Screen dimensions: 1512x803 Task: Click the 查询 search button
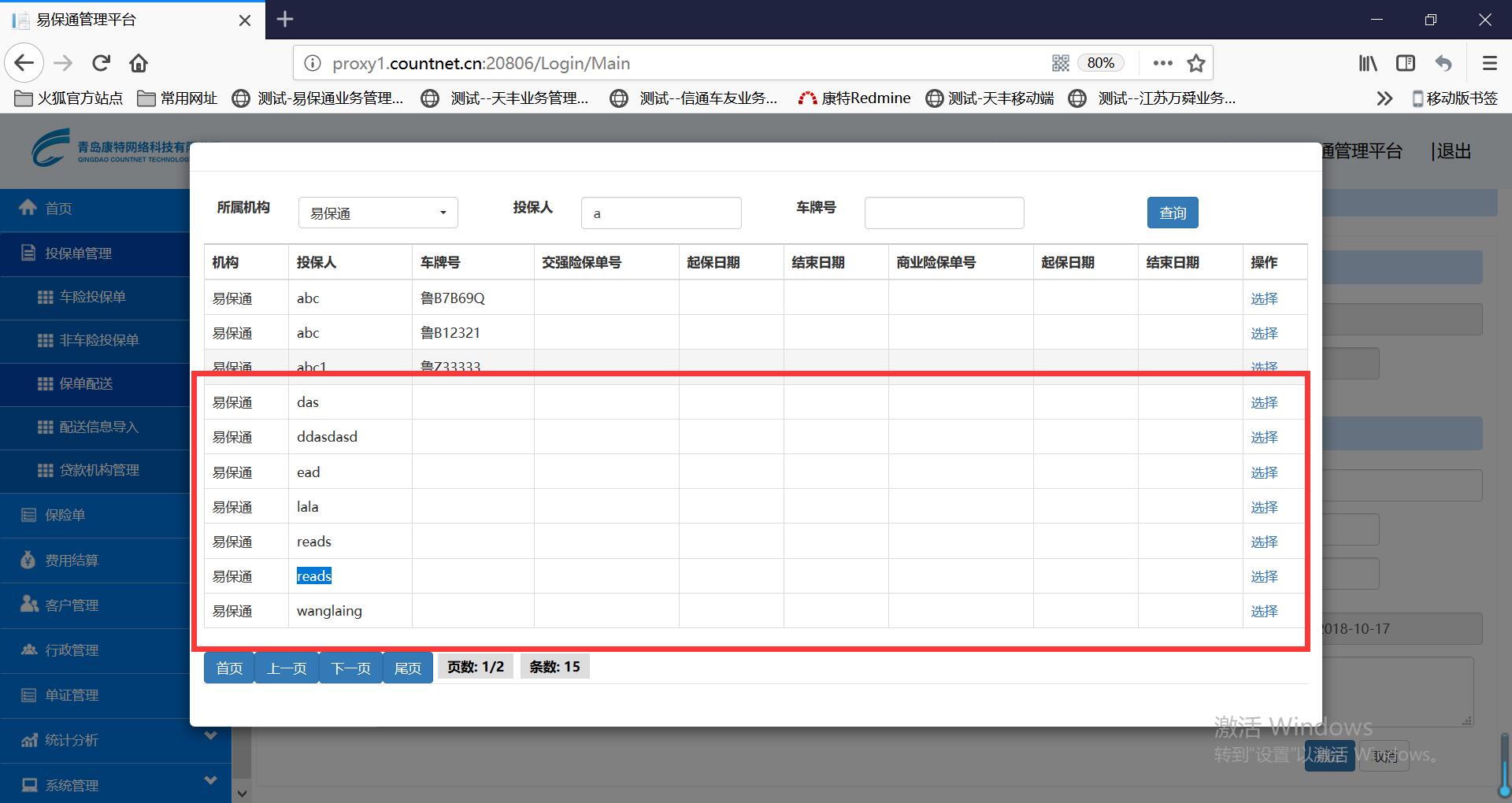click(x=1172, y=213)
